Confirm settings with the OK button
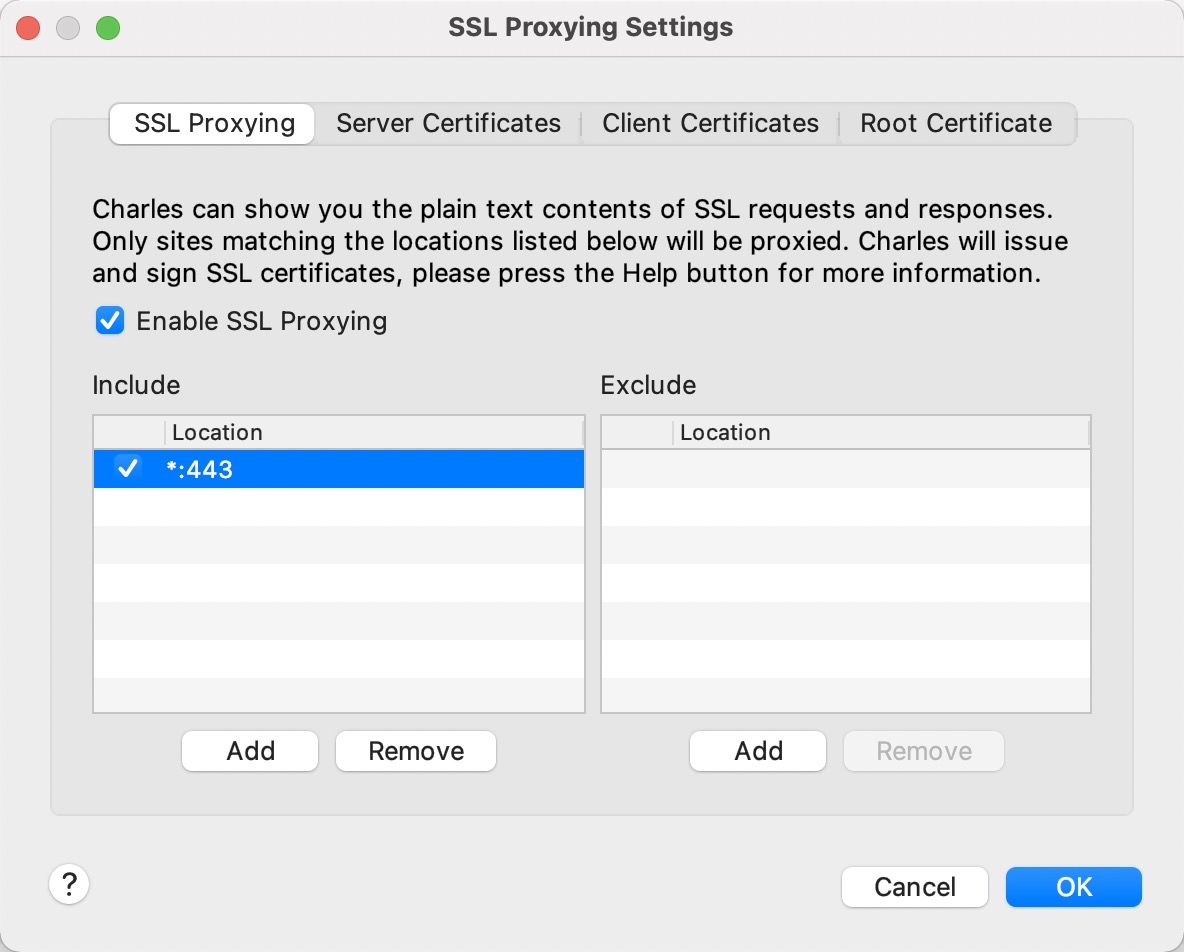Screen dimensions: 1184x952 click(x=1073, y=886)
